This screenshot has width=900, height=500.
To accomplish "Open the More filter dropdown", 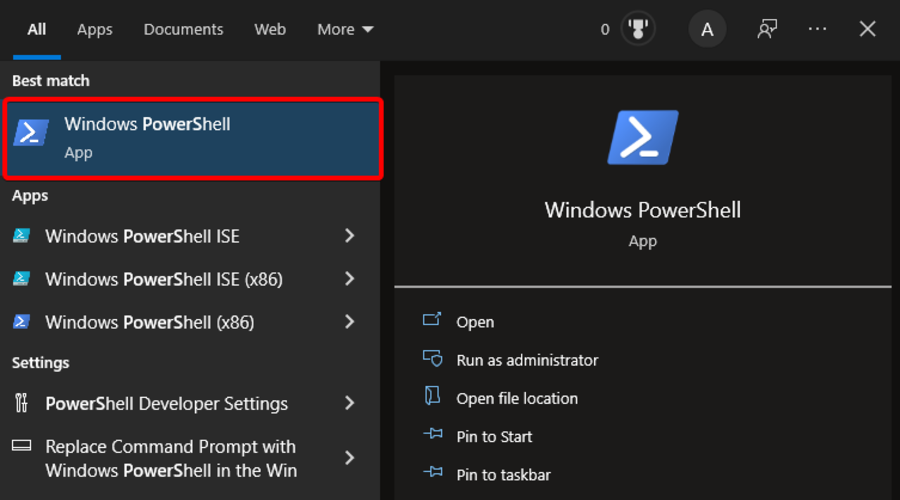I will click(345, 29).
